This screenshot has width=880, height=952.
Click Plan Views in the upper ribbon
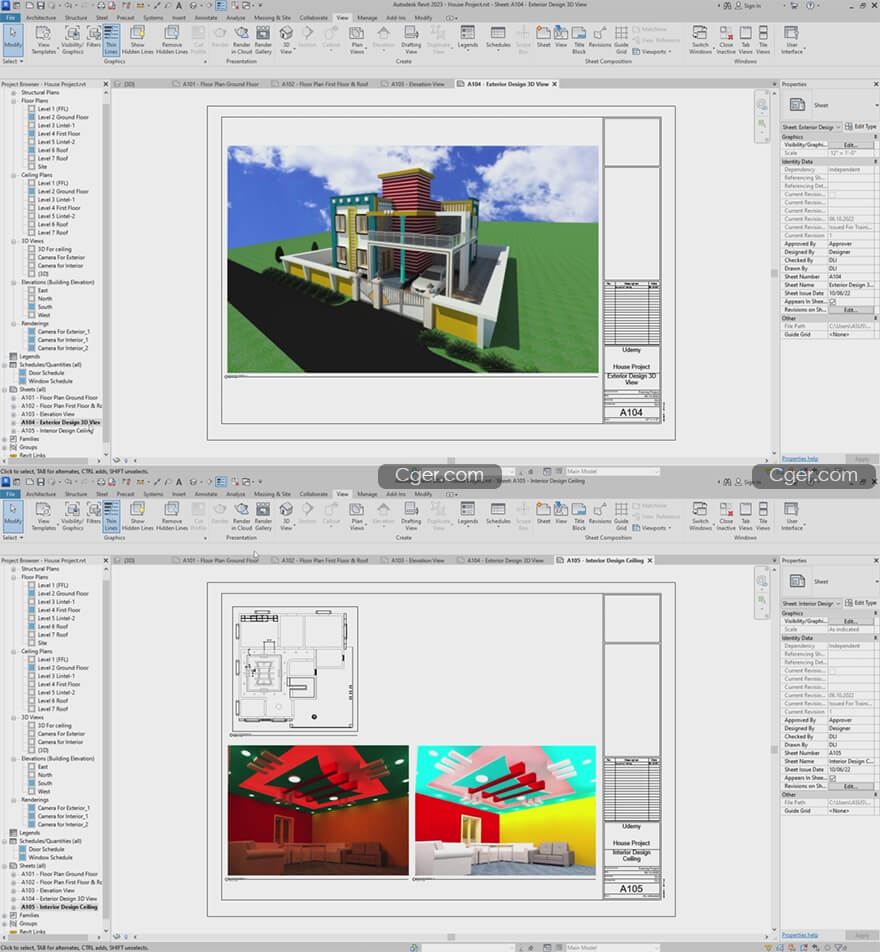pyautogui.click(x=357, y=40)
